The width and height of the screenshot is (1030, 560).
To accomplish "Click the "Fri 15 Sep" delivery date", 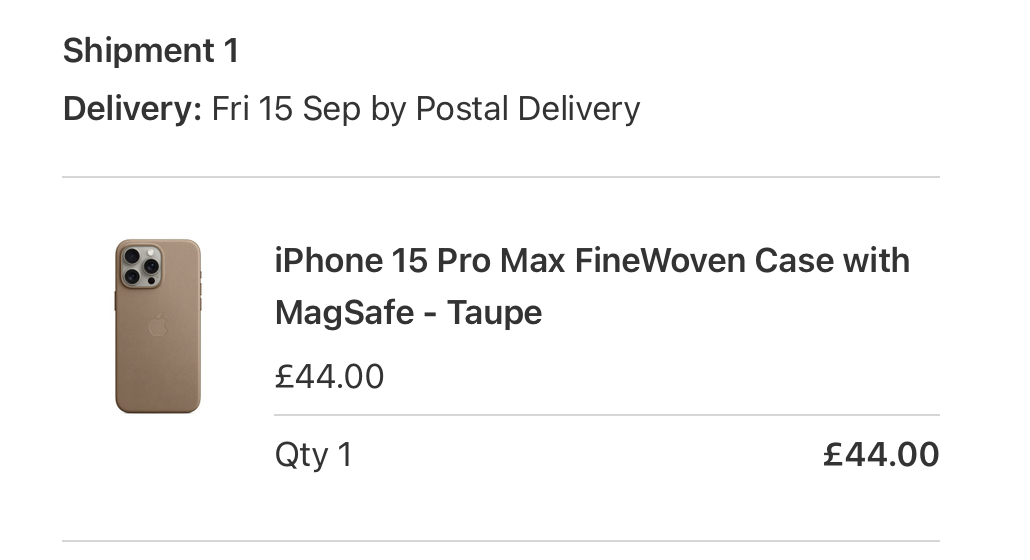I will [286, 108].
